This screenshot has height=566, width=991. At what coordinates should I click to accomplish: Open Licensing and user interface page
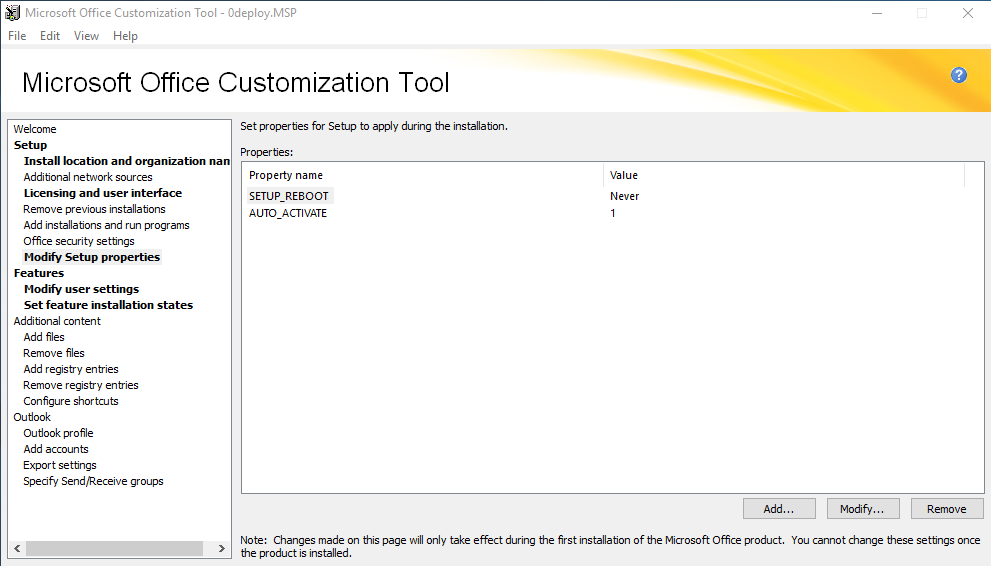(102, 193)
